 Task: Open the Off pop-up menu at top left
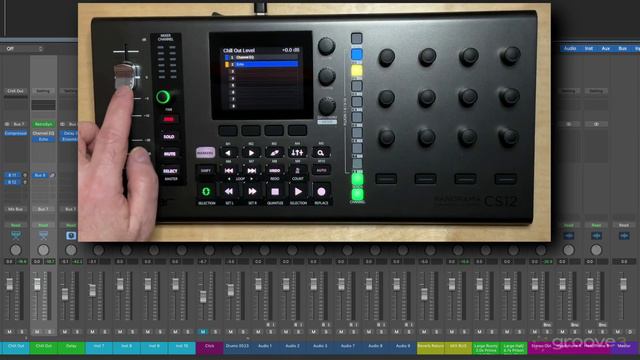(23, 49)
